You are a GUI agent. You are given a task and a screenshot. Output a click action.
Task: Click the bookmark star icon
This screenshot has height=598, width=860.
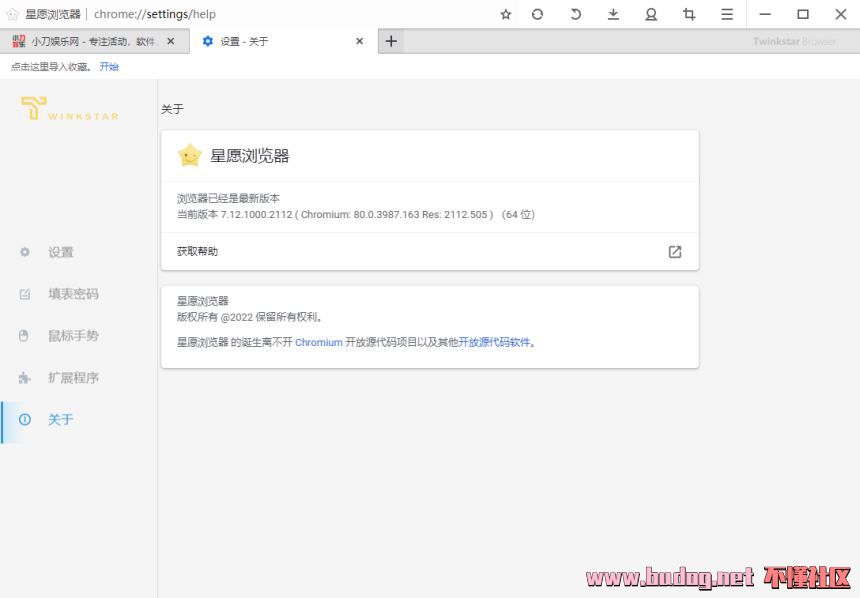[506, 14]
